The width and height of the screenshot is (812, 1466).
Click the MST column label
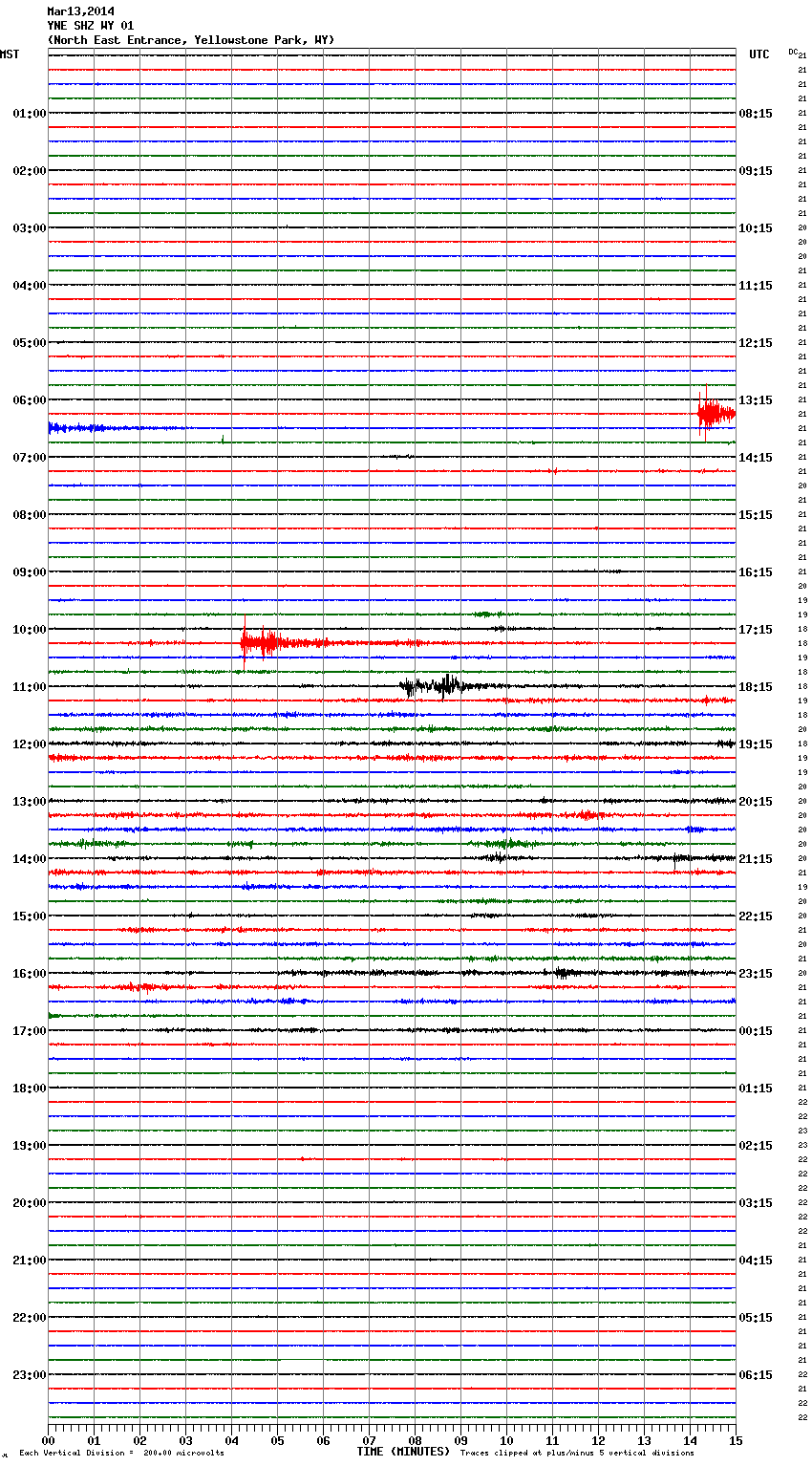coord(10,54)
